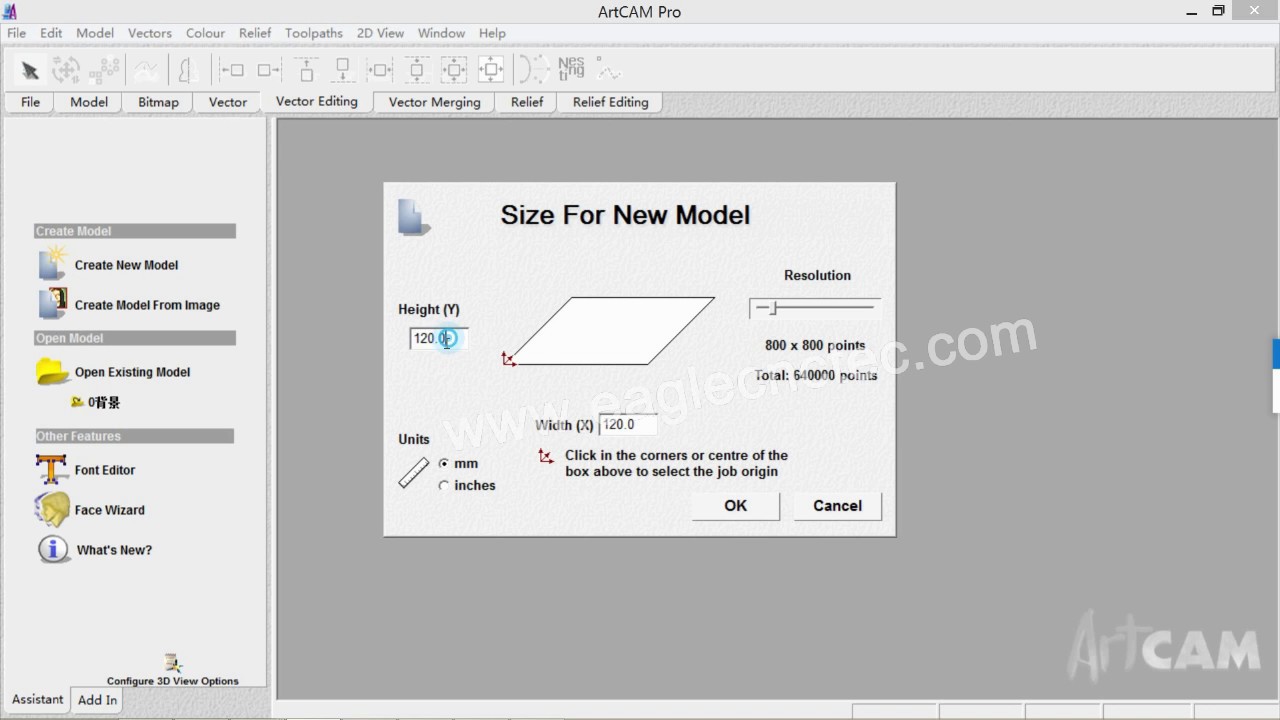Restore down the ArtCAM Pro window
The image size is (1280, 720).
[x=1218, y=11]
